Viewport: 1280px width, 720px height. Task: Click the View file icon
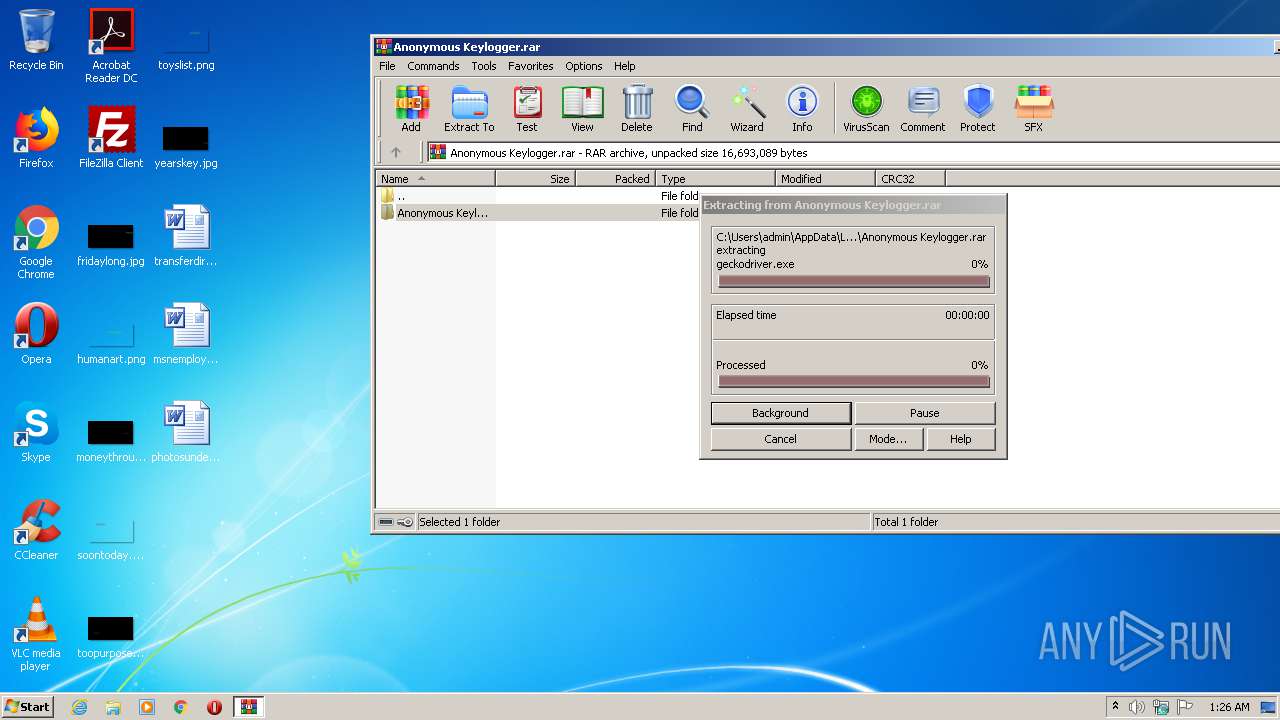(x=582, y=108)
